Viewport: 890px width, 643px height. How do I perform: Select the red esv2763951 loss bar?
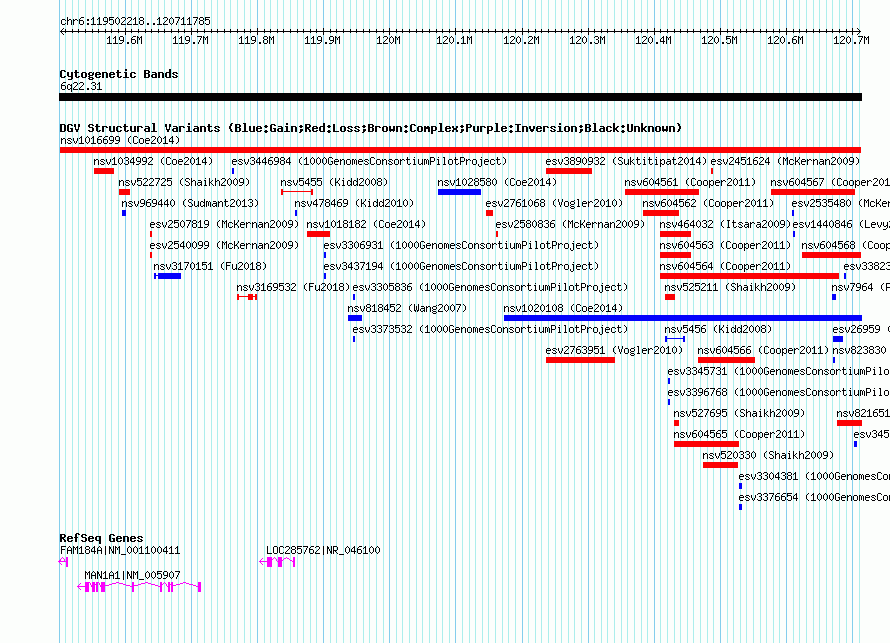coord(580,360)
